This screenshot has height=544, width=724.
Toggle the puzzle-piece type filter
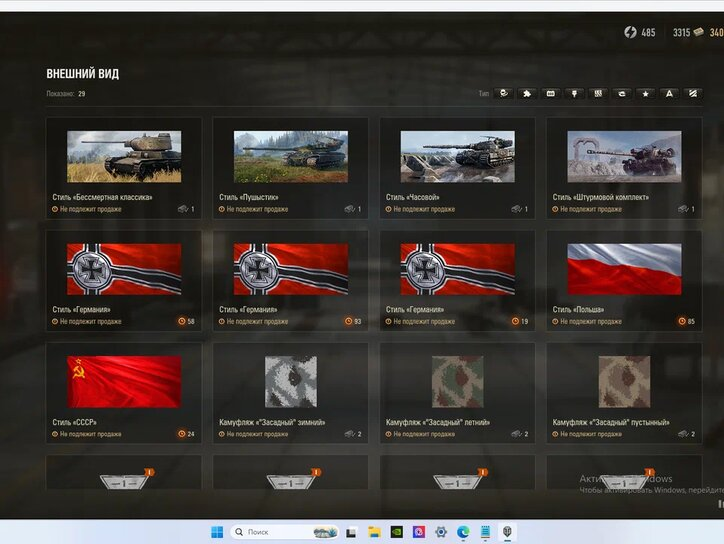point(527,94)
